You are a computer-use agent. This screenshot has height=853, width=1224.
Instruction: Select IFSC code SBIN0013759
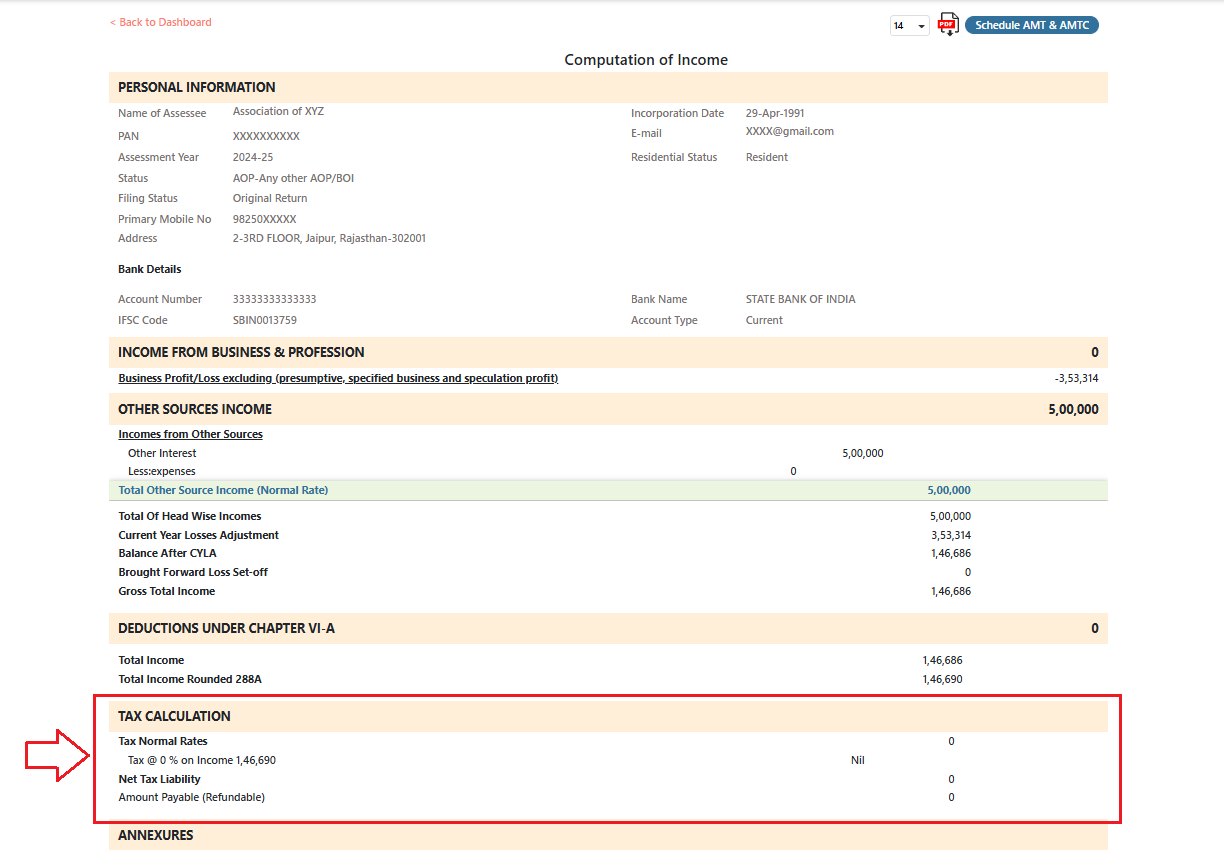[x=265, y=320]
